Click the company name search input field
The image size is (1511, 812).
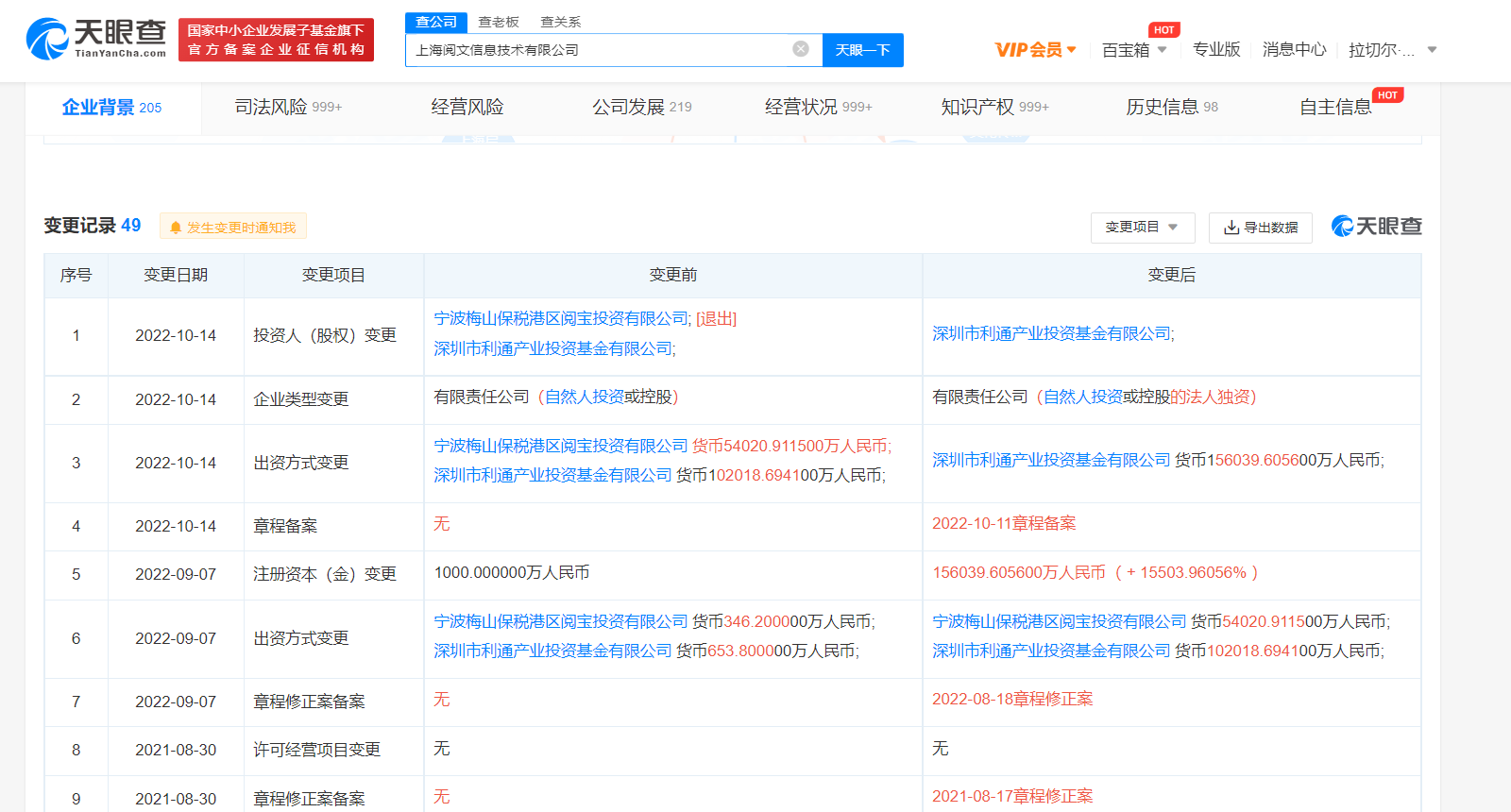click(x=600, y=50)
